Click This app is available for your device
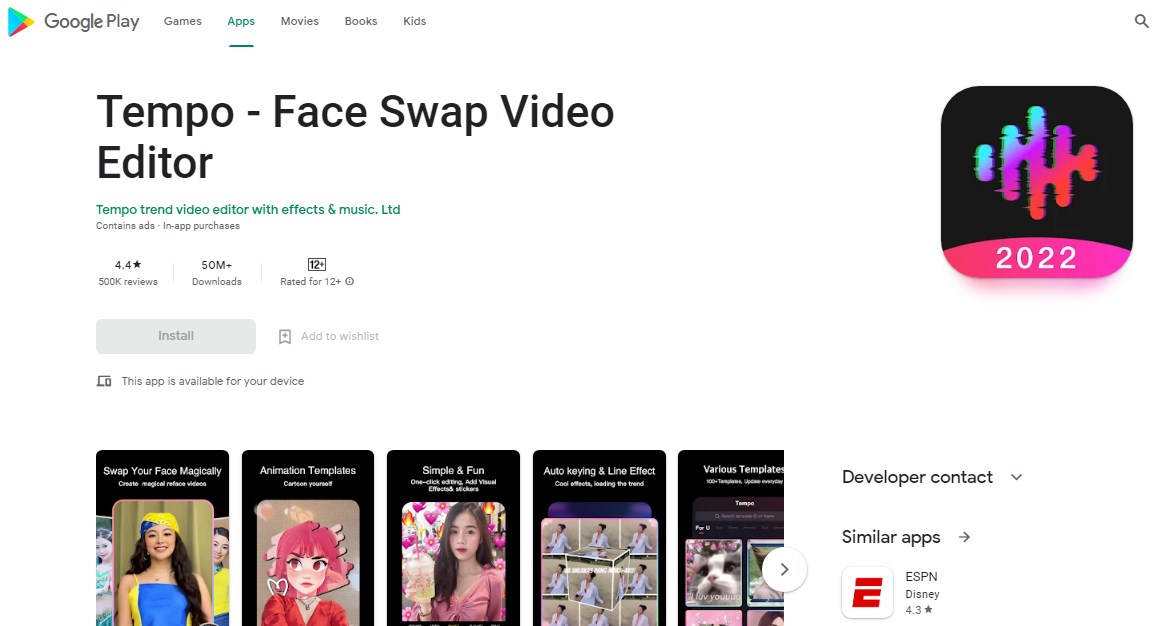The image size is (1163, 626). pos(213,381)
